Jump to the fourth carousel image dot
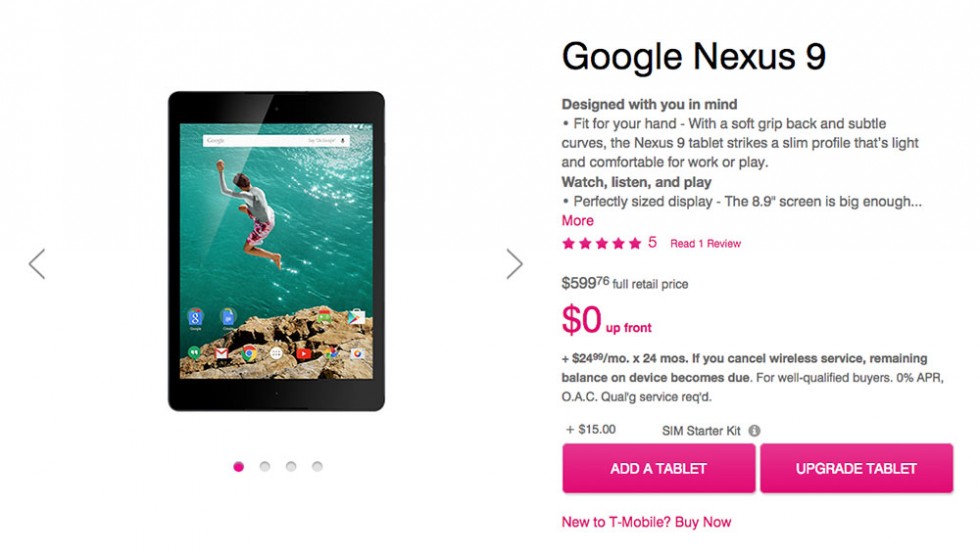Image resolution: width=980 pixels, height=554 pixels. [x=317, y=466]
